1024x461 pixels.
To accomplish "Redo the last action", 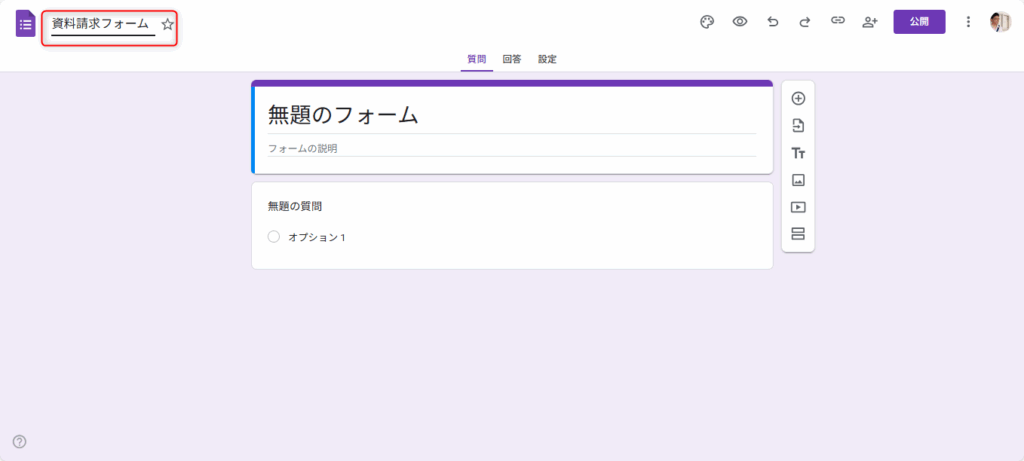I will (x=804, y=22).
